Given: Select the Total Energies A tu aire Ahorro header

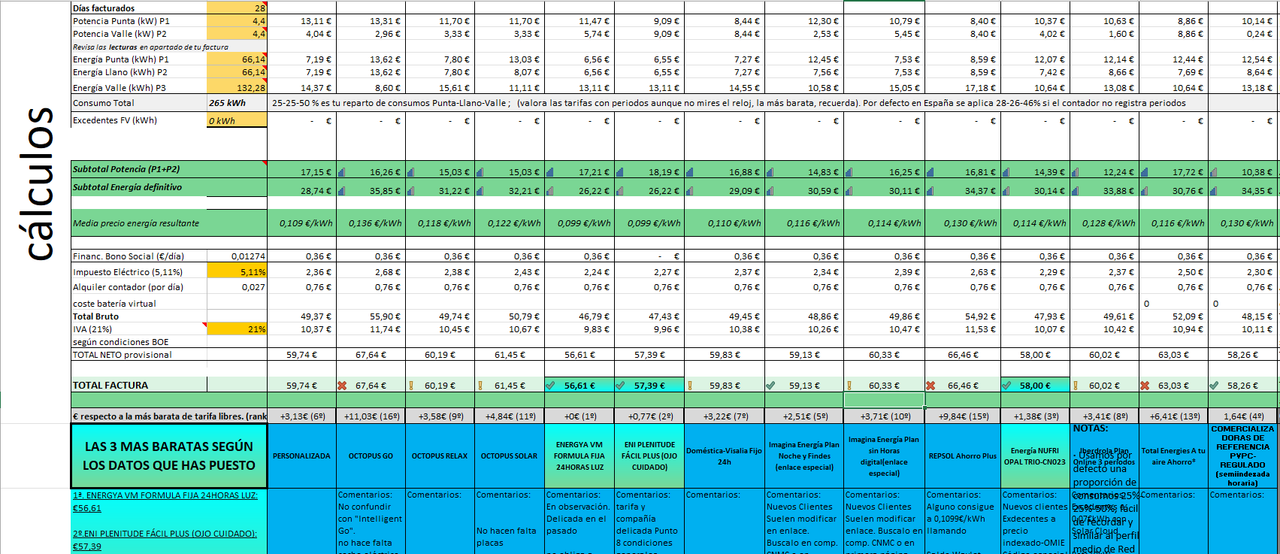Looking at the screenshot, I should tap(1173, 454).
